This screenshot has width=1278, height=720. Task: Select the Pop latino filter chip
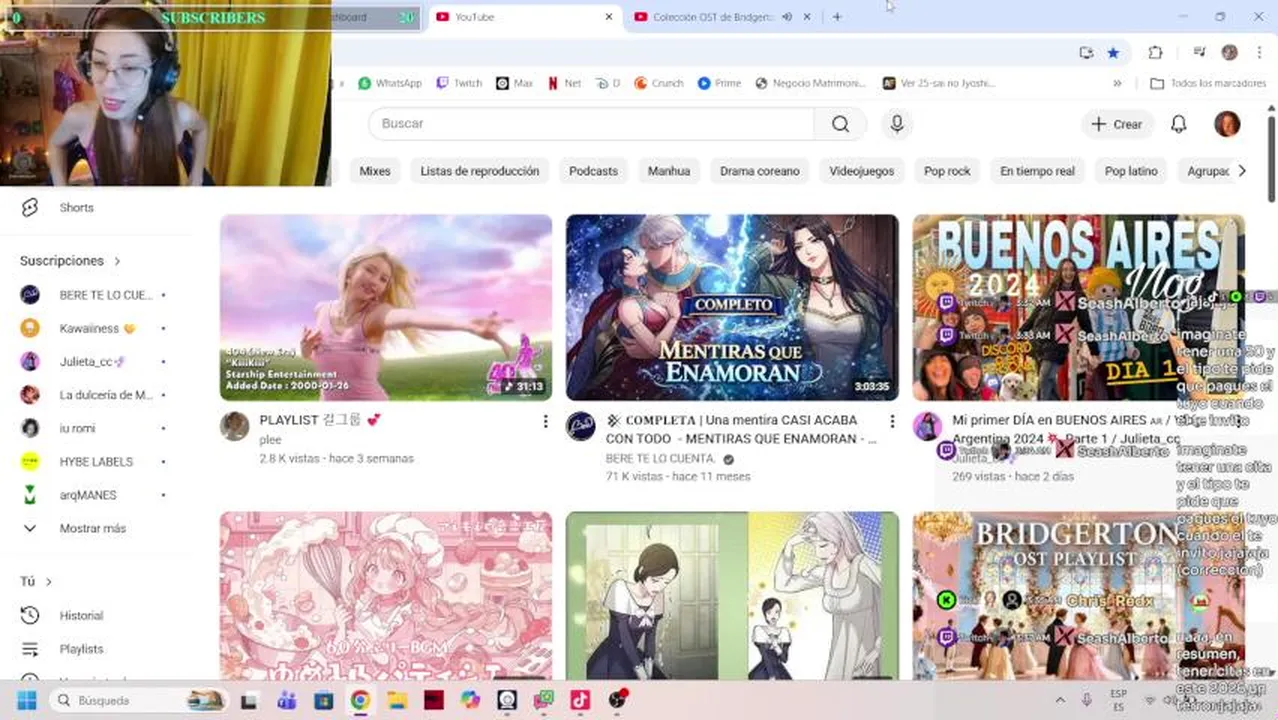click(1131, 171)
